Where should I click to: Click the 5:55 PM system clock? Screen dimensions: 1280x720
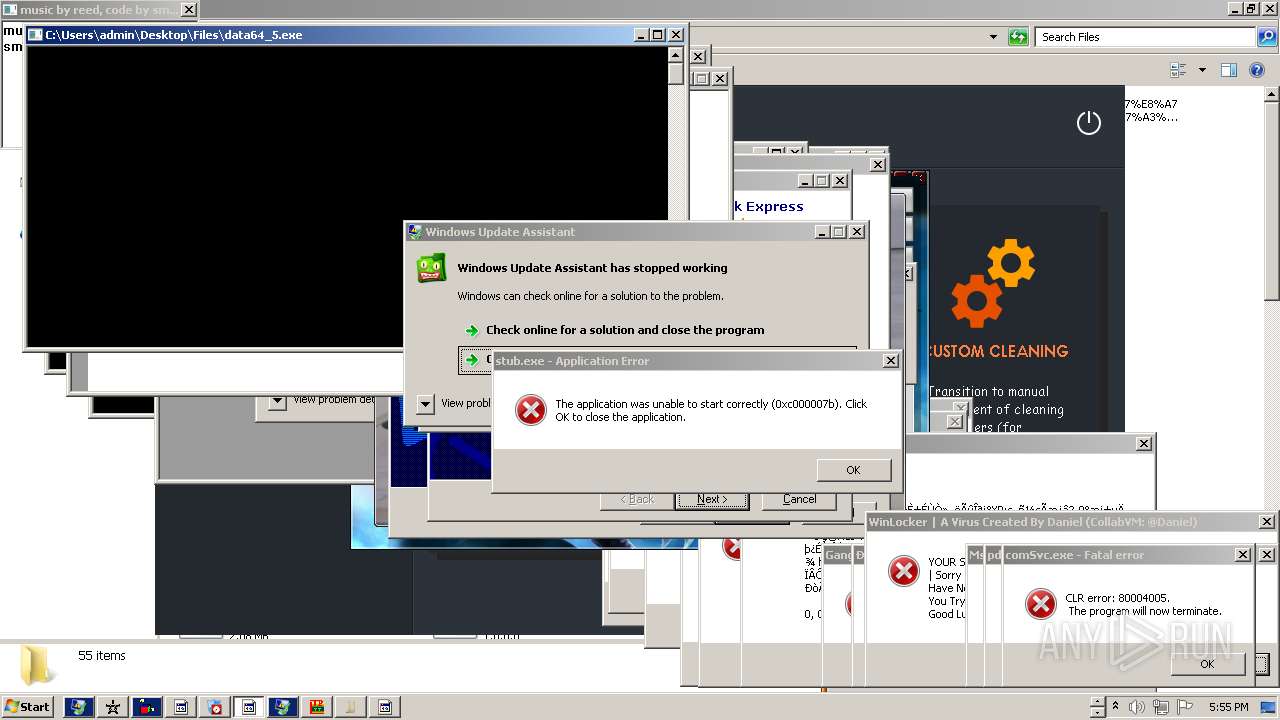coord(1228,707)
